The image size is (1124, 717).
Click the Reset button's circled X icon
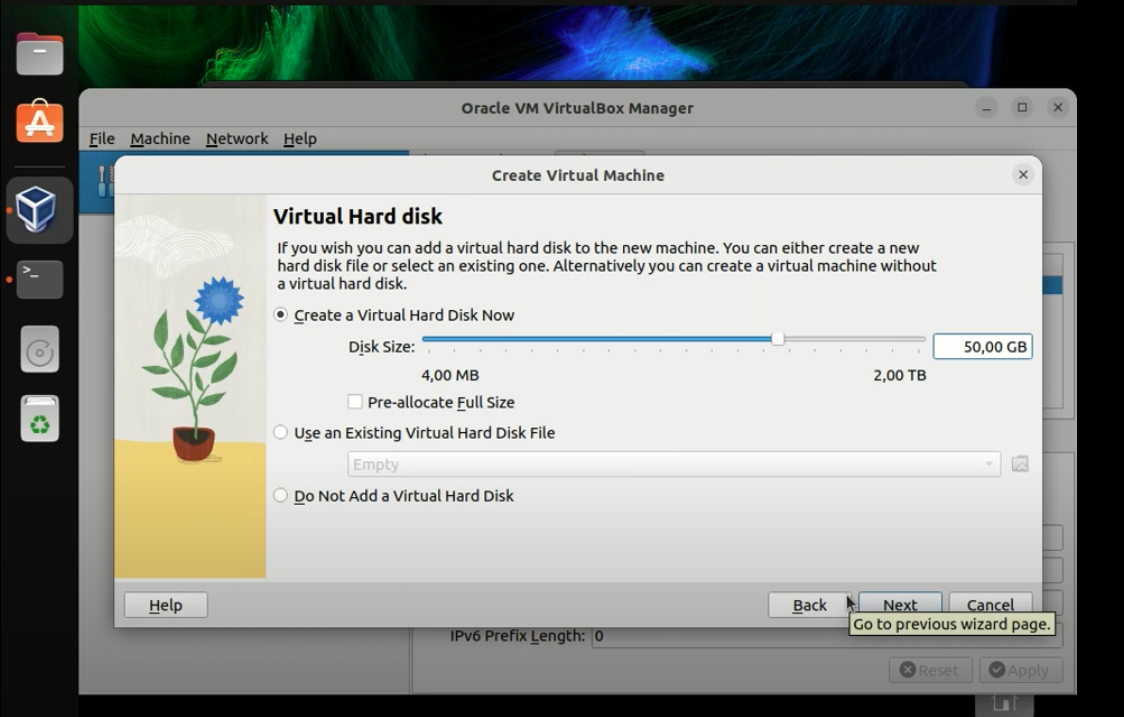[x=906, y=670]
